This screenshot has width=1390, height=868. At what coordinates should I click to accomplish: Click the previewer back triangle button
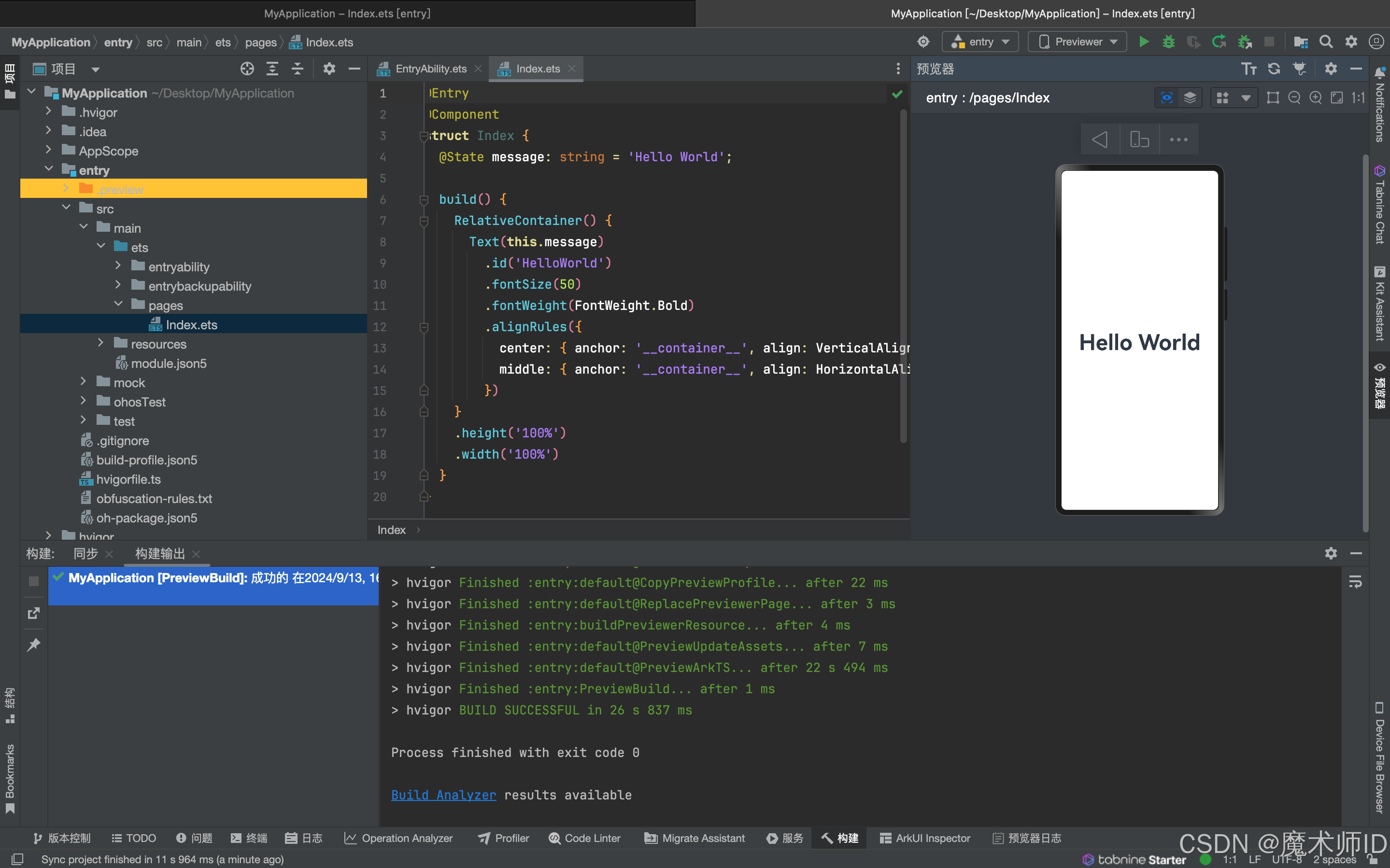1099,140
